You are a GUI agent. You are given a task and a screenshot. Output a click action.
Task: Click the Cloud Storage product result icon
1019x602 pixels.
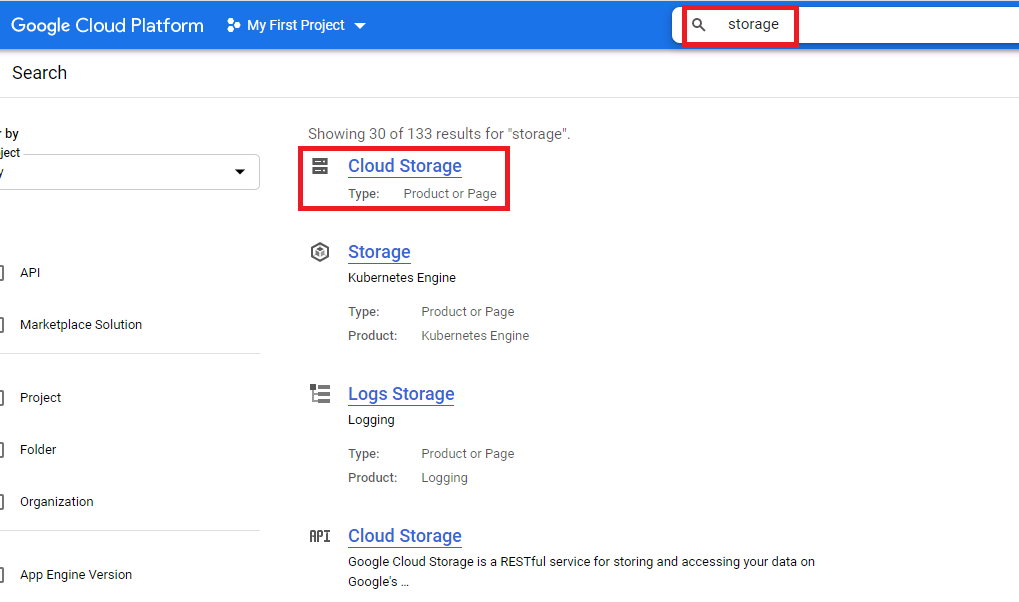(x=320, y=166)
